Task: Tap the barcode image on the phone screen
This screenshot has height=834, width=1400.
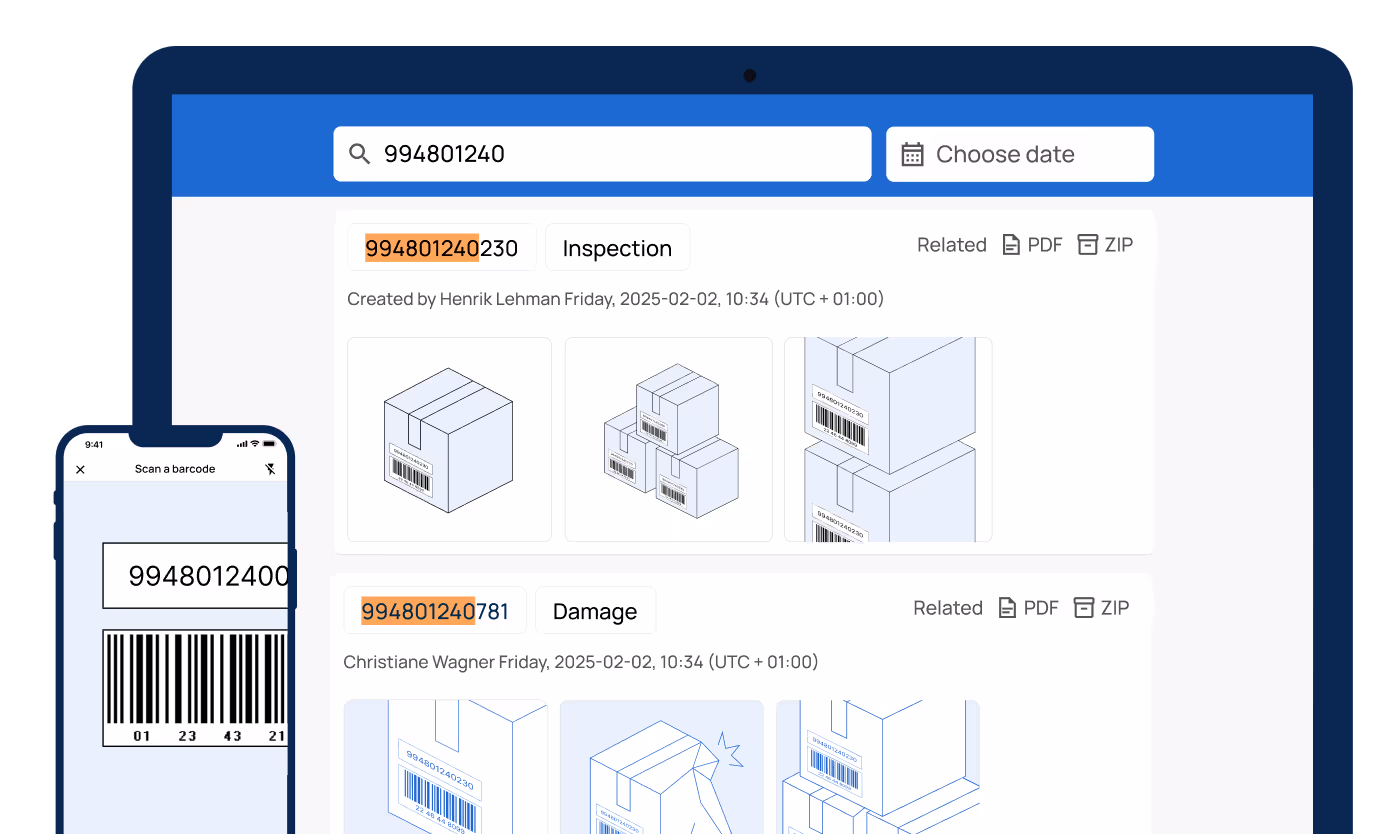Action: coord(196,688)
